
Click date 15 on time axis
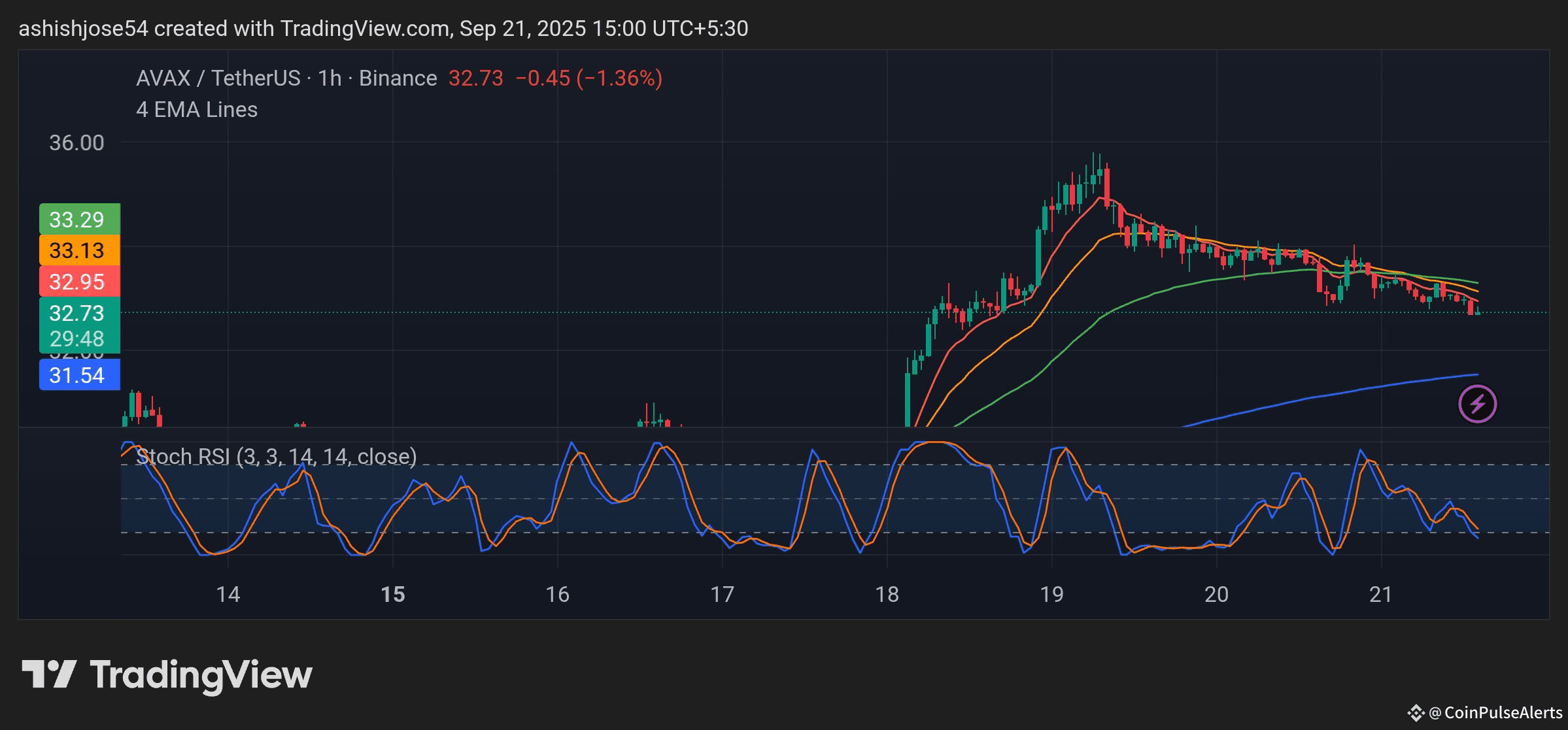pyautogui.click(x=393, y=594)
